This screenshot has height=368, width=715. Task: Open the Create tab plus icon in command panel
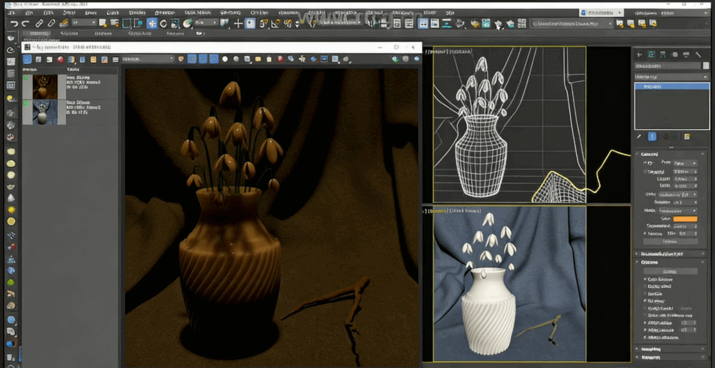point(640,55)
